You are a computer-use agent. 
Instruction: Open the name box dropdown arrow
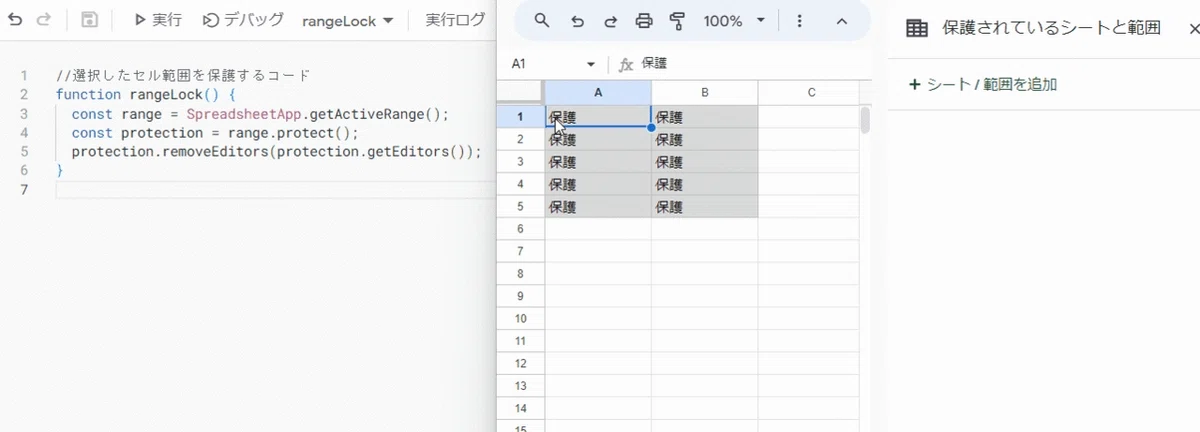click(x=591, y=64)
